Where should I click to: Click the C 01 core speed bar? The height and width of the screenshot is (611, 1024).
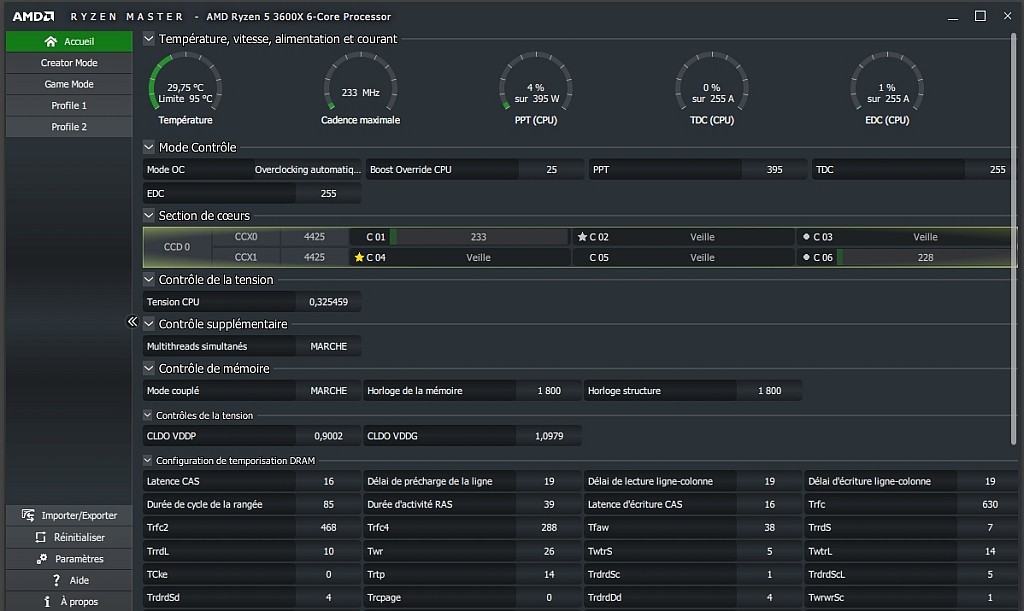point(479,237)
